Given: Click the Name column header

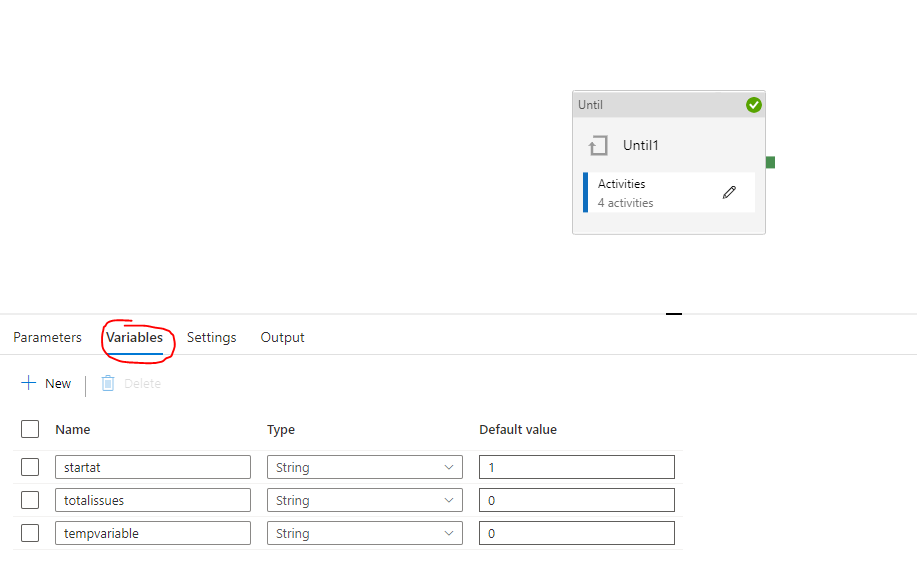Looking at the screenshot, I should pyautogui.click(x=73, y=429).
